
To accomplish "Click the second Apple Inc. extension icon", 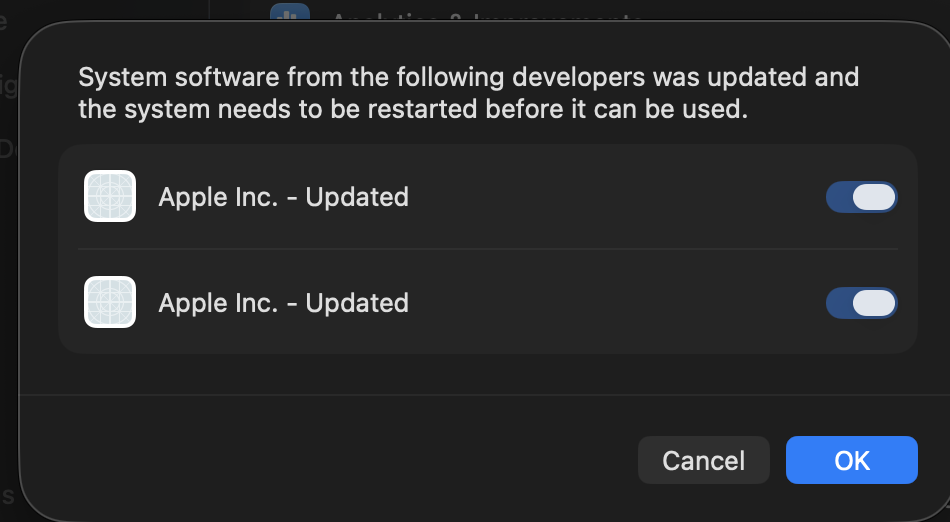I will pyautogui.click(x=110, y=302).
